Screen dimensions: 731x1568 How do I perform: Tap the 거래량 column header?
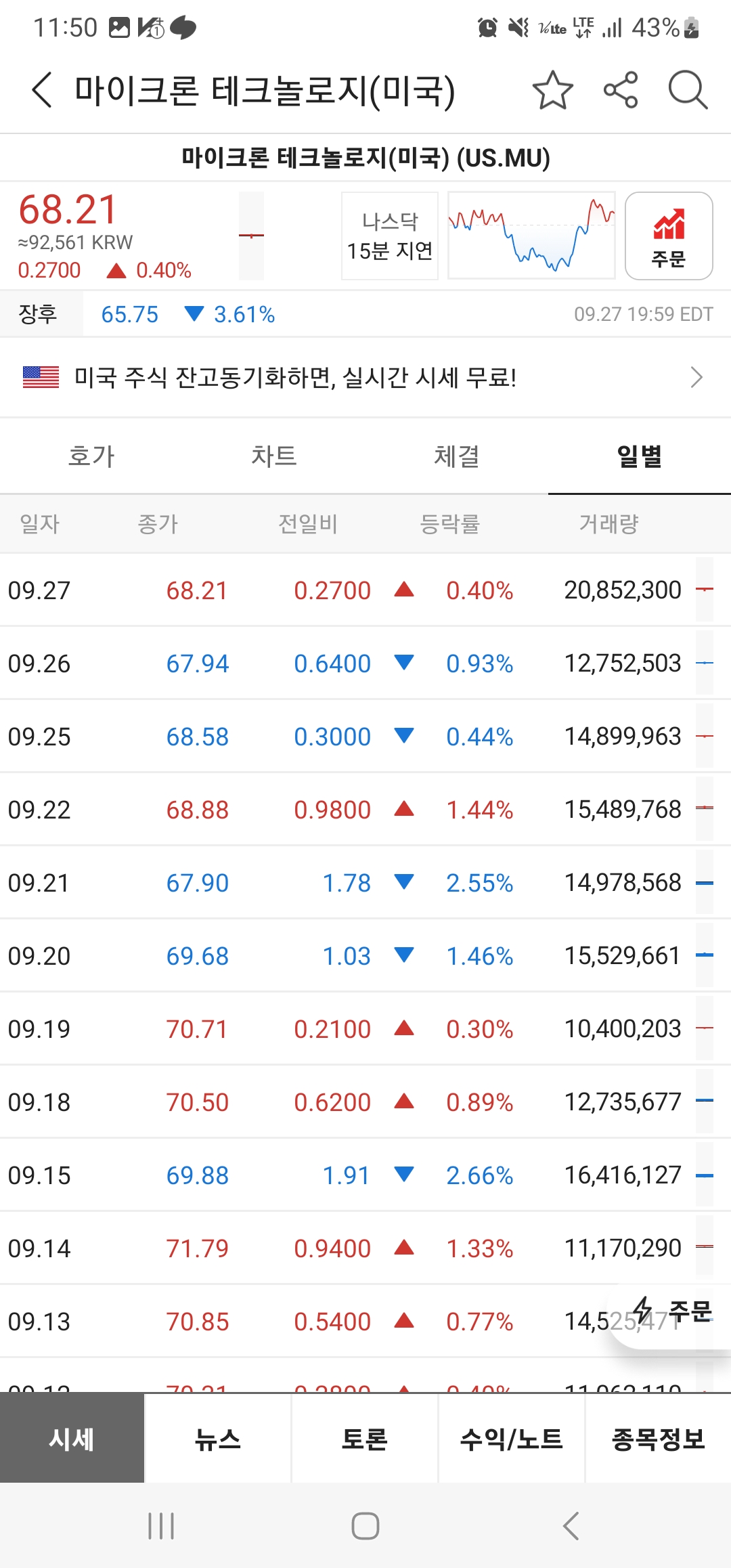click(x=609, y=523)
